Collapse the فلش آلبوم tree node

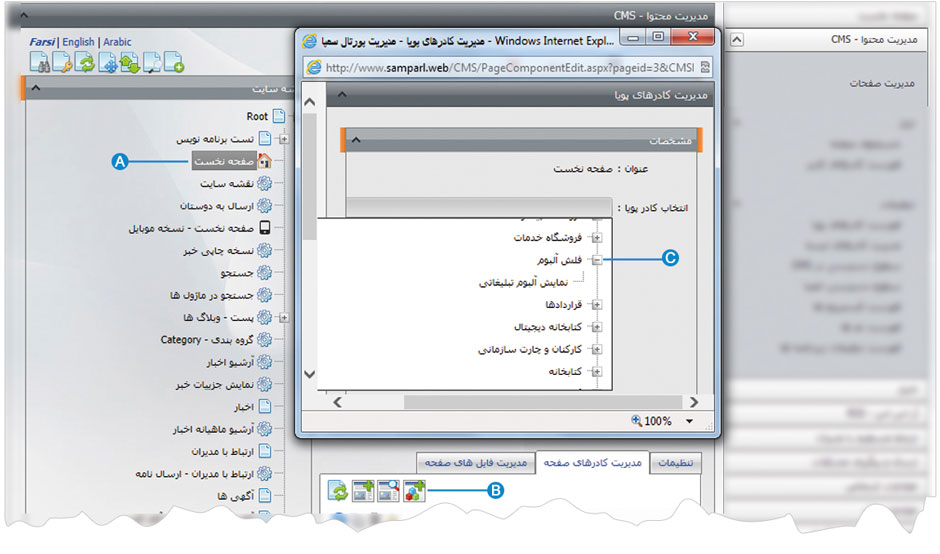click(x=597, y=260)
